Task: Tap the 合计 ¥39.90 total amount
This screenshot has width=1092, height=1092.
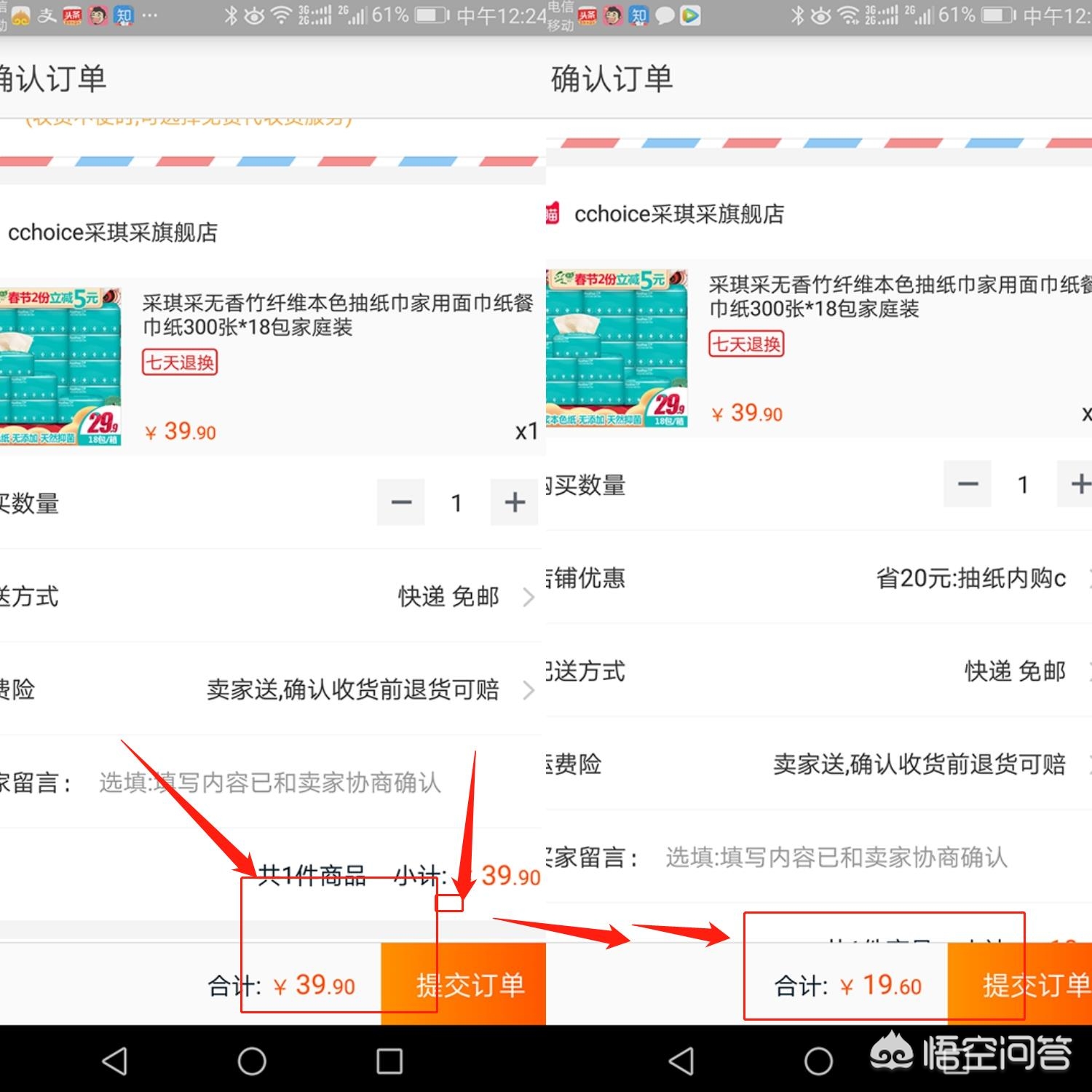Action: pos(282,986)
